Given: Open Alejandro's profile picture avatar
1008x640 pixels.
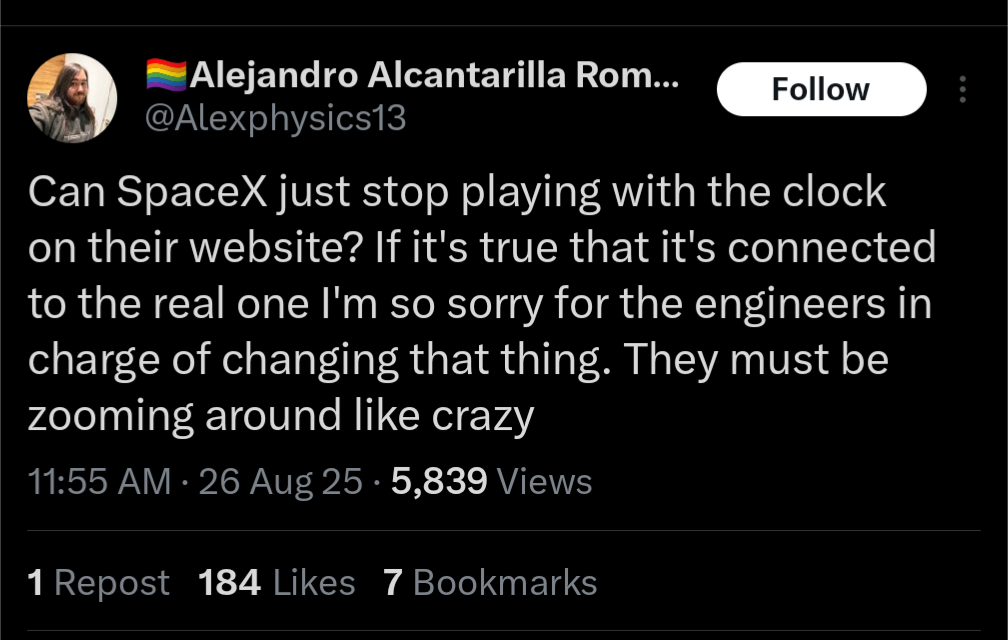Looking at the screenshot, I should pyautogui.click(x=72, y=98).
